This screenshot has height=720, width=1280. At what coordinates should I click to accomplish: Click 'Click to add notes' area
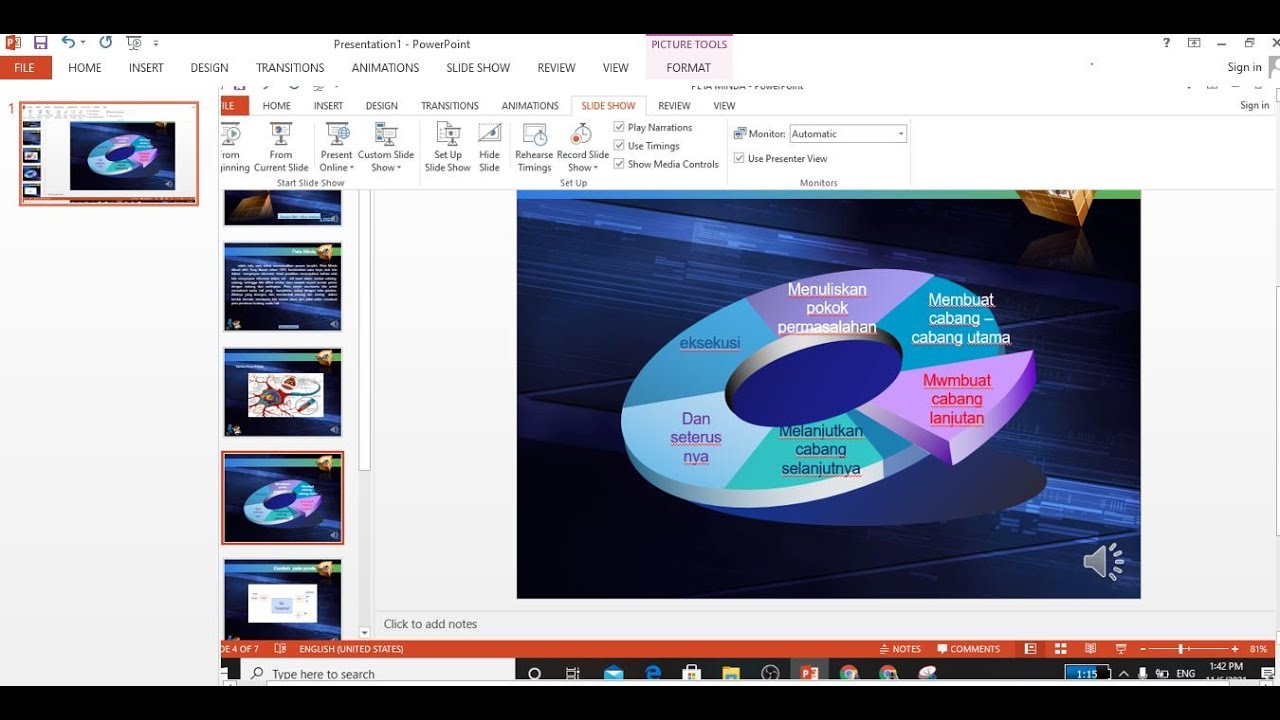point(430,624)
